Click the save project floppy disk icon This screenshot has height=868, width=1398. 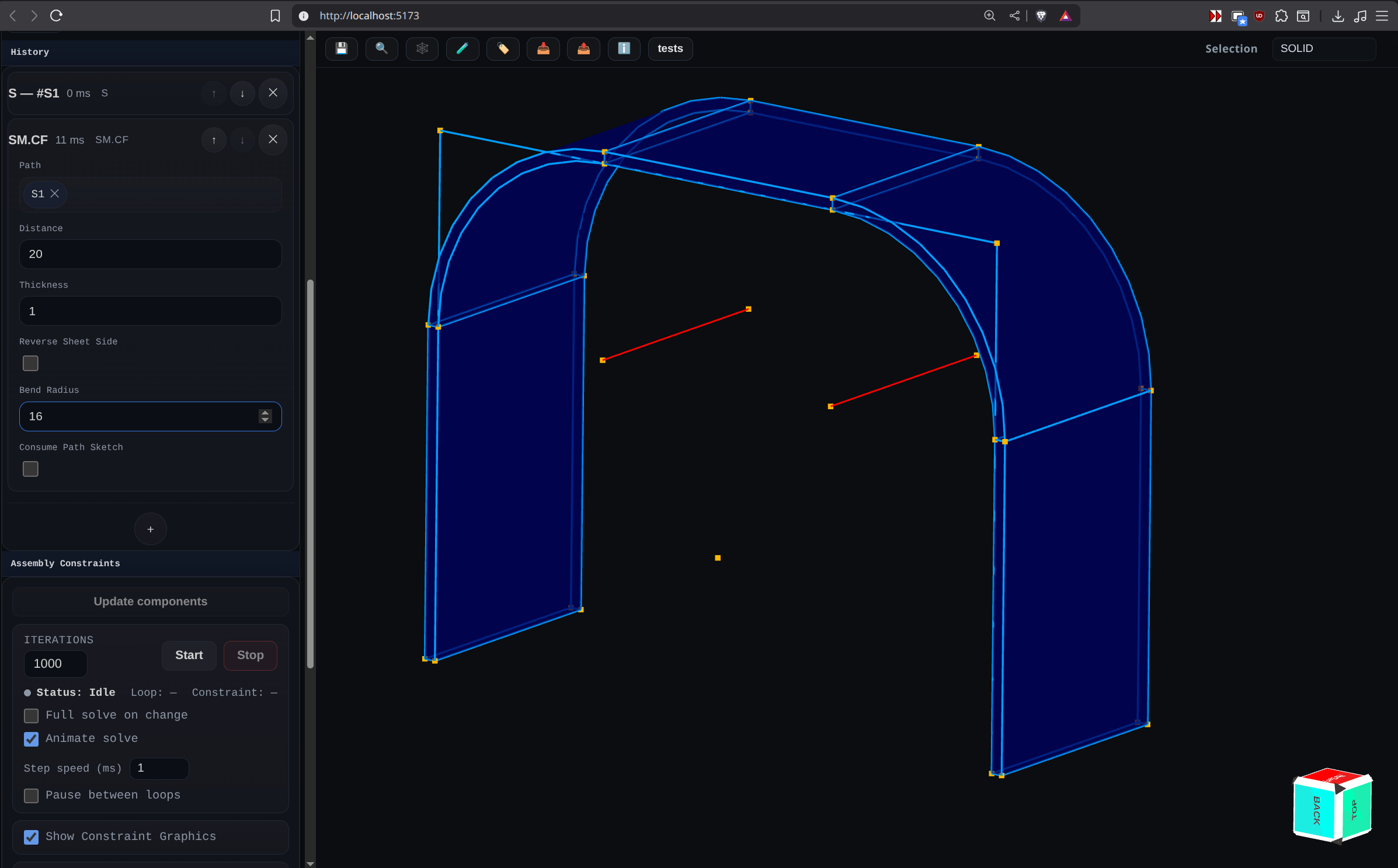tap(342, 48)
